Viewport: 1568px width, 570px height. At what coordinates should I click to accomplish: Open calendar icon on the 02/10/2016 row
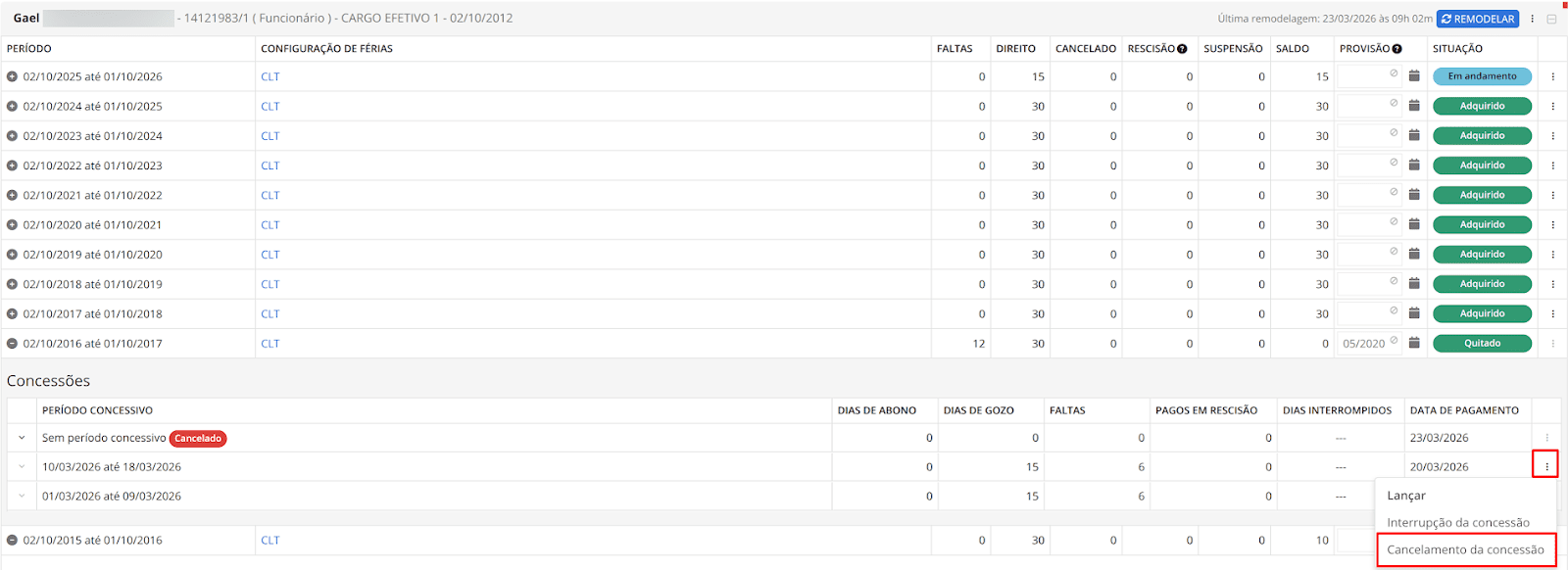(x=1414, y=343)
